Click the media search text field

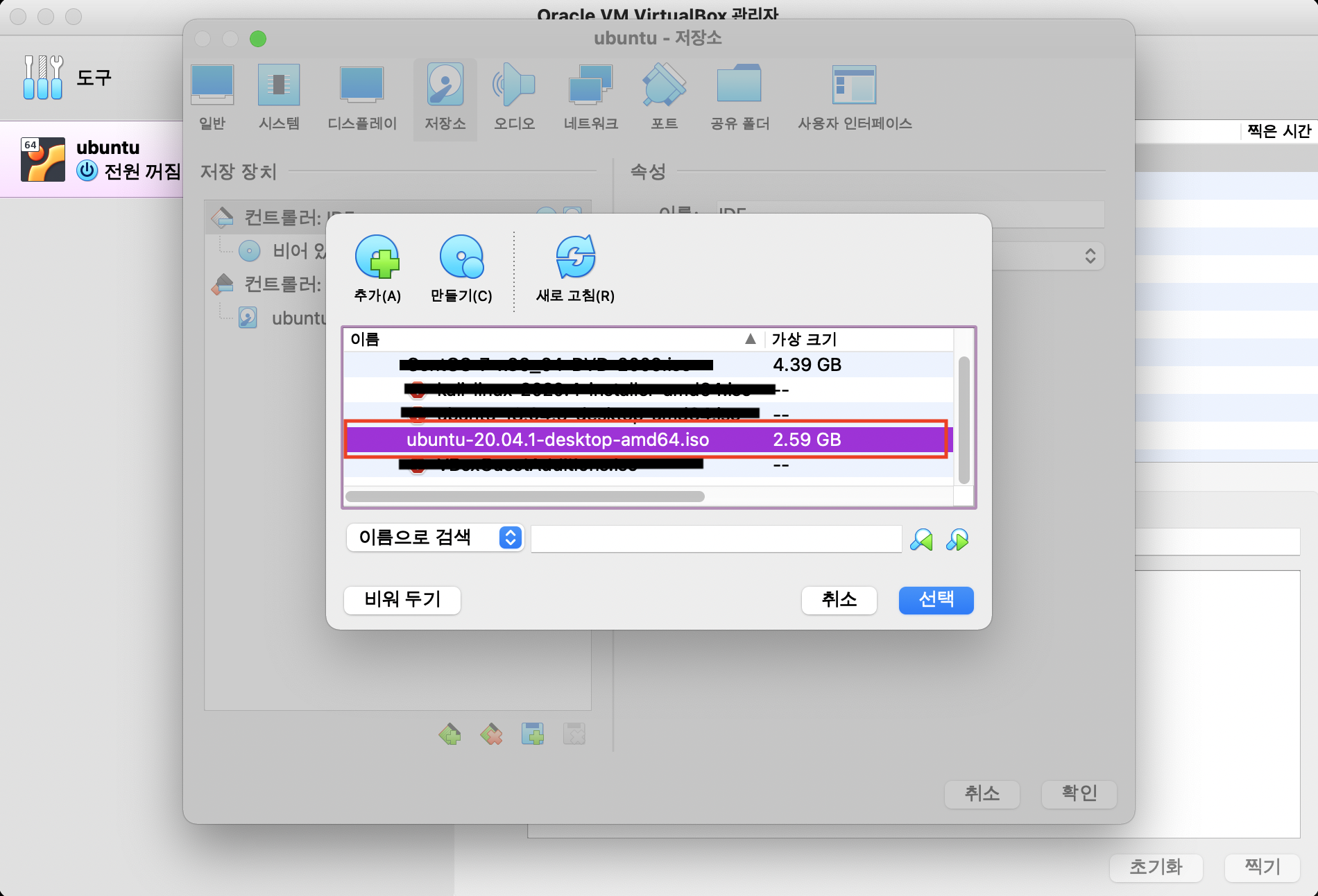pos(716,538)
